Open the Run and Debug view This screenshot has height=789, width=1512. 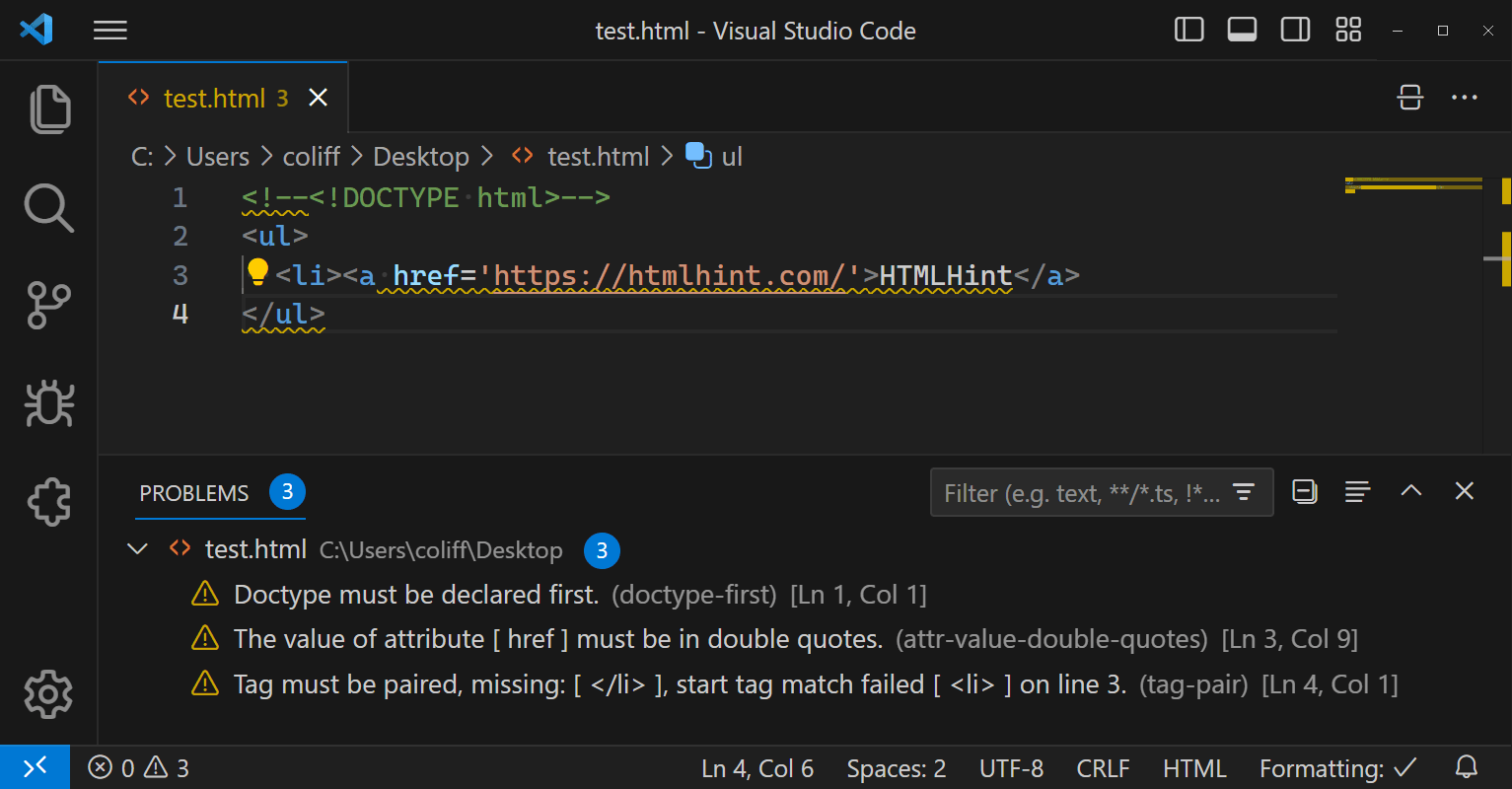tap(48, 404)
